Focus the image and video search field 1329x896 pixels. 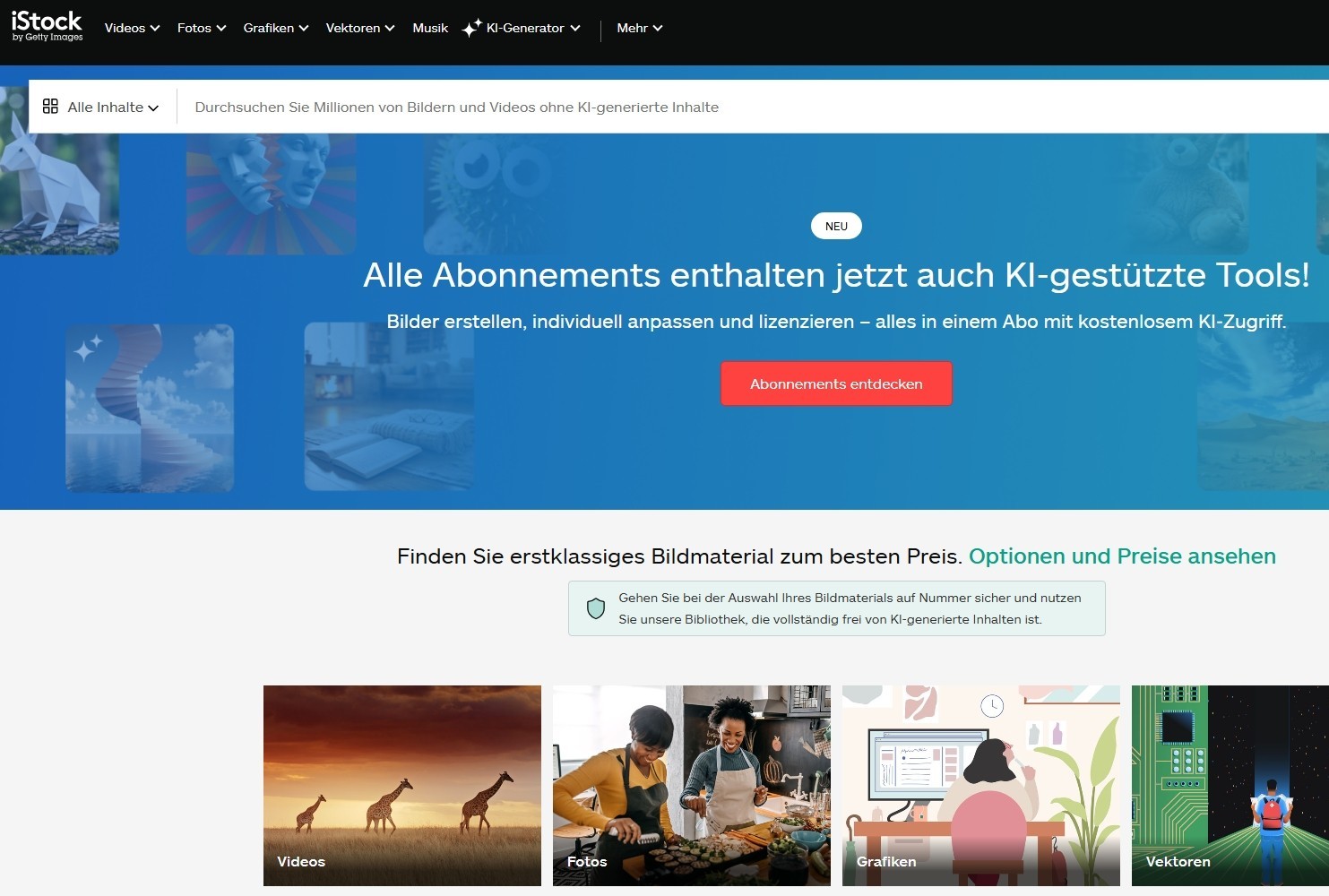753,107
